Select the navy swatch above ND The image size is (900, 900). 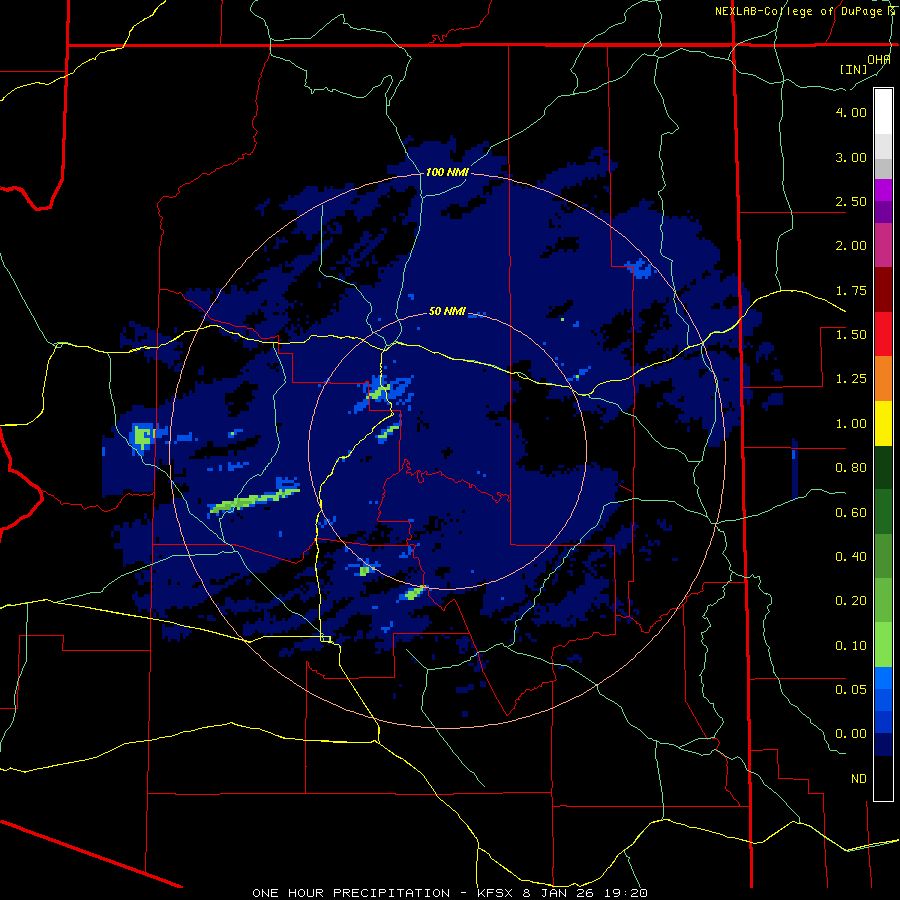coord(883,745)
